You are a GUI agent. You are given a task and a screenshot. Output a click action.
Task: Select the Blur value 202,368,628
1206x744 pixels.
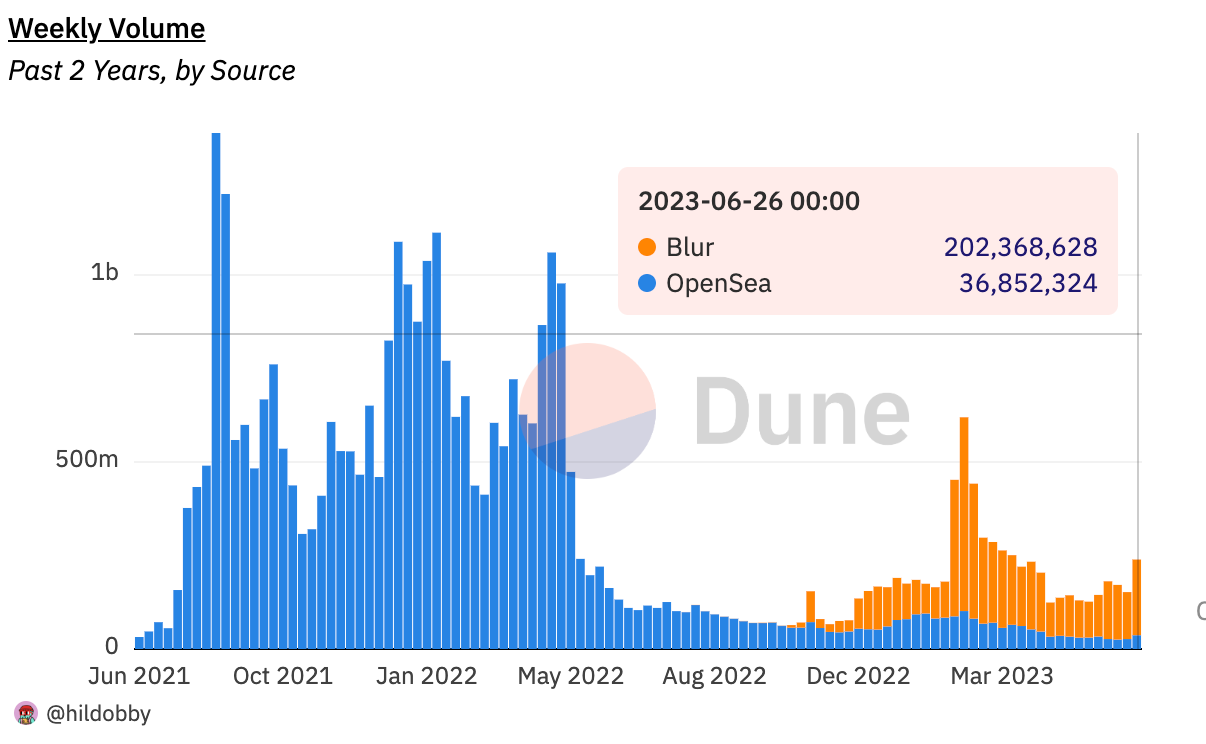[1020, 247]
